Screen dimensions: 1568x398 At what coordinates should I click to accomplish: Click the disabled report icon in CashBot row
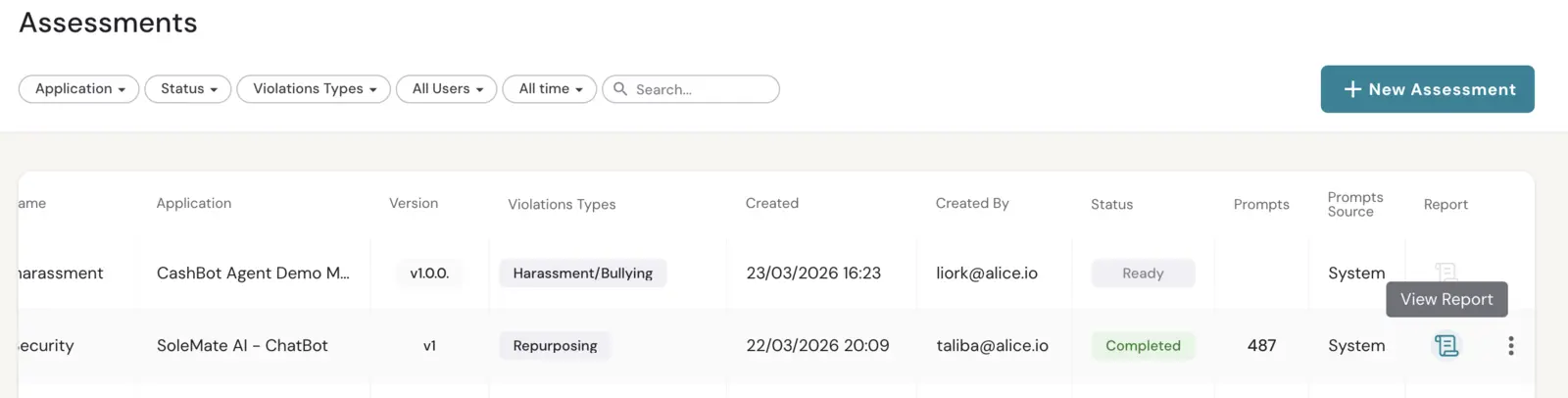click(x=1446, y=272)
